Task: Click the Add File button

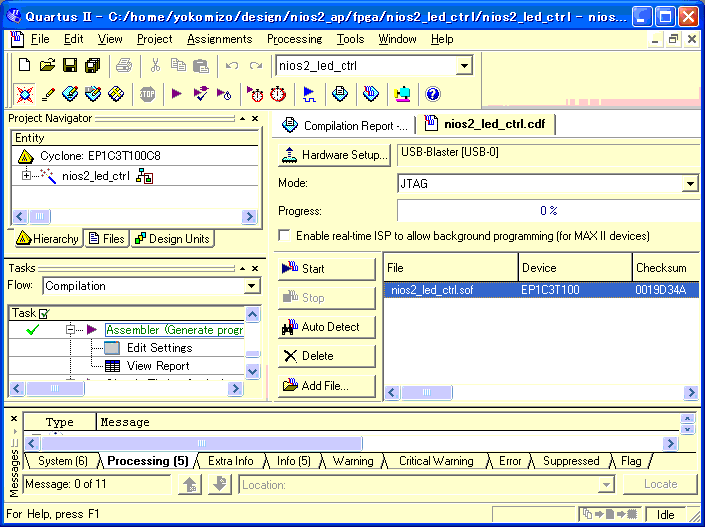Action: tap(326, 385)
